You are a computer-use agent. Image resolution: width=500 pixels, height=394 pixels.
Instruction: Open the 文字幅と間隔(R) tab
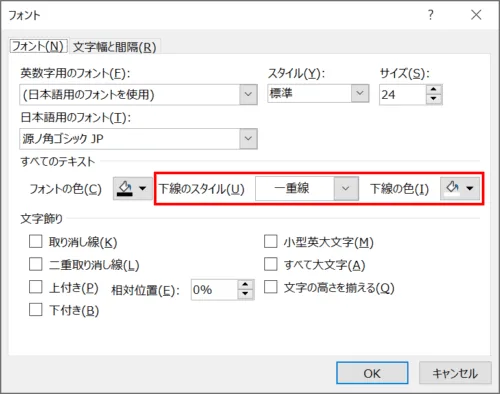(x=115, y=47)
